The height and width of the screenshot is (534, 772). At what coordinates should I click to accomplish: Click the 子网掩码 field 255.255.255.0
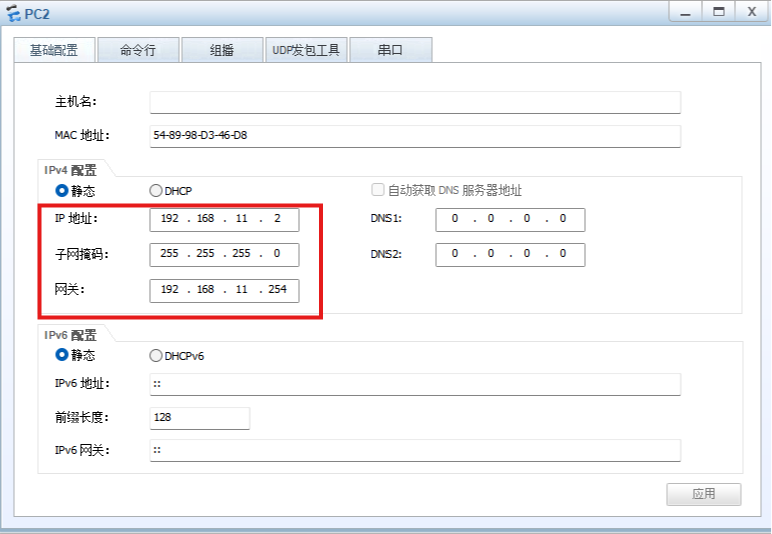224,254
